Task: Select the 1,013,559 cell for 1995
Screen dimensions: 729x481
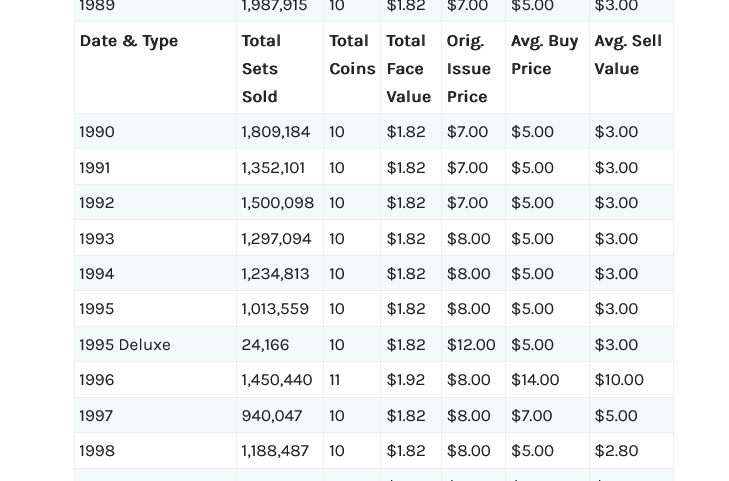Action: 275,309
